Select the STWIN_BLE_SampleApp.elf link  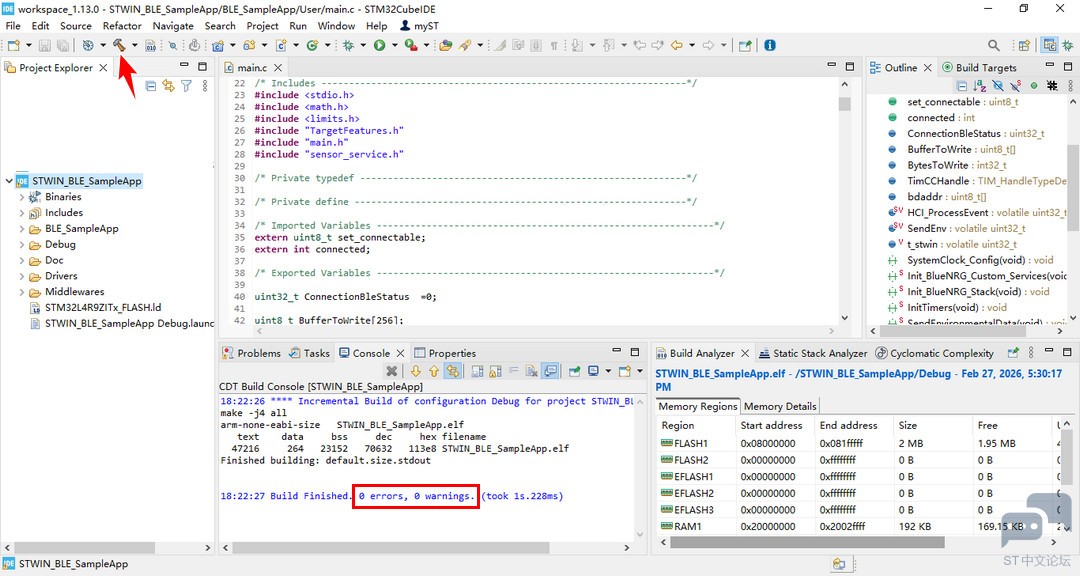click(x=718, y=371)
